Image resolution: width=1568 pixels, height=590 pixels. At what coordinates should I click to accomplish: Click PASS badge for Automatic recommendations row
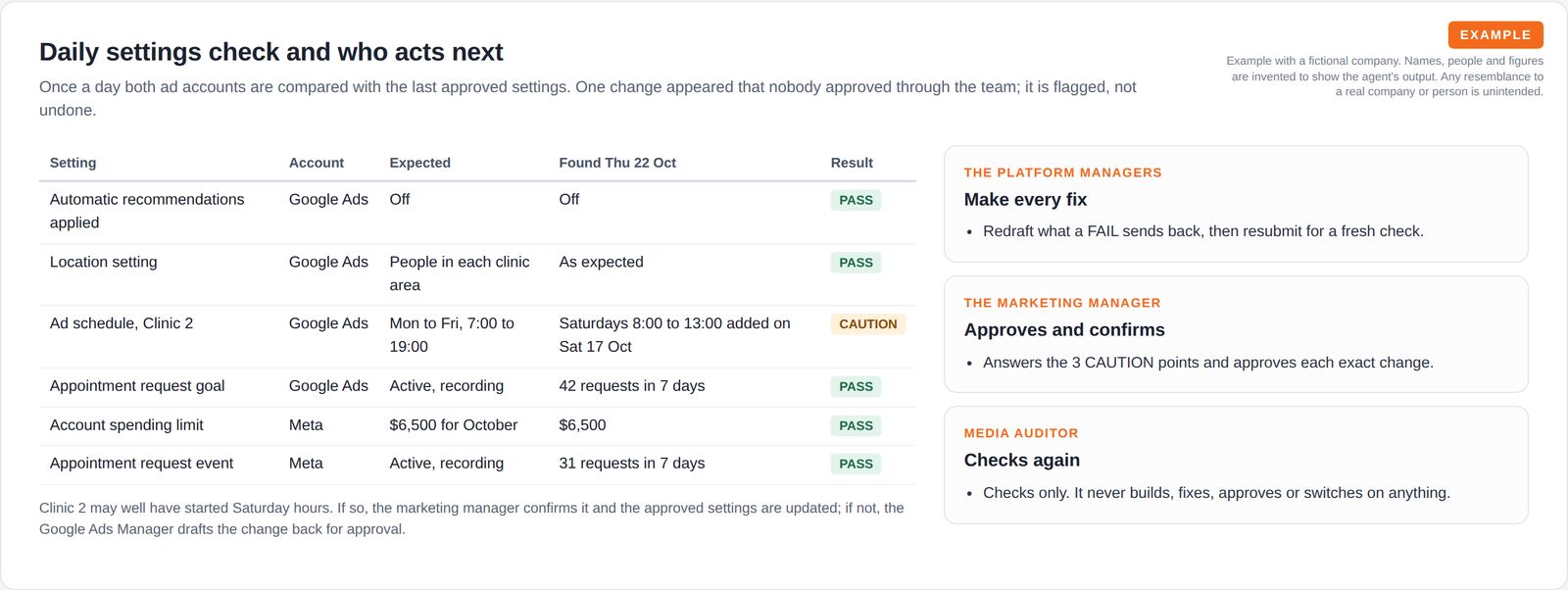tap(856, 200)
